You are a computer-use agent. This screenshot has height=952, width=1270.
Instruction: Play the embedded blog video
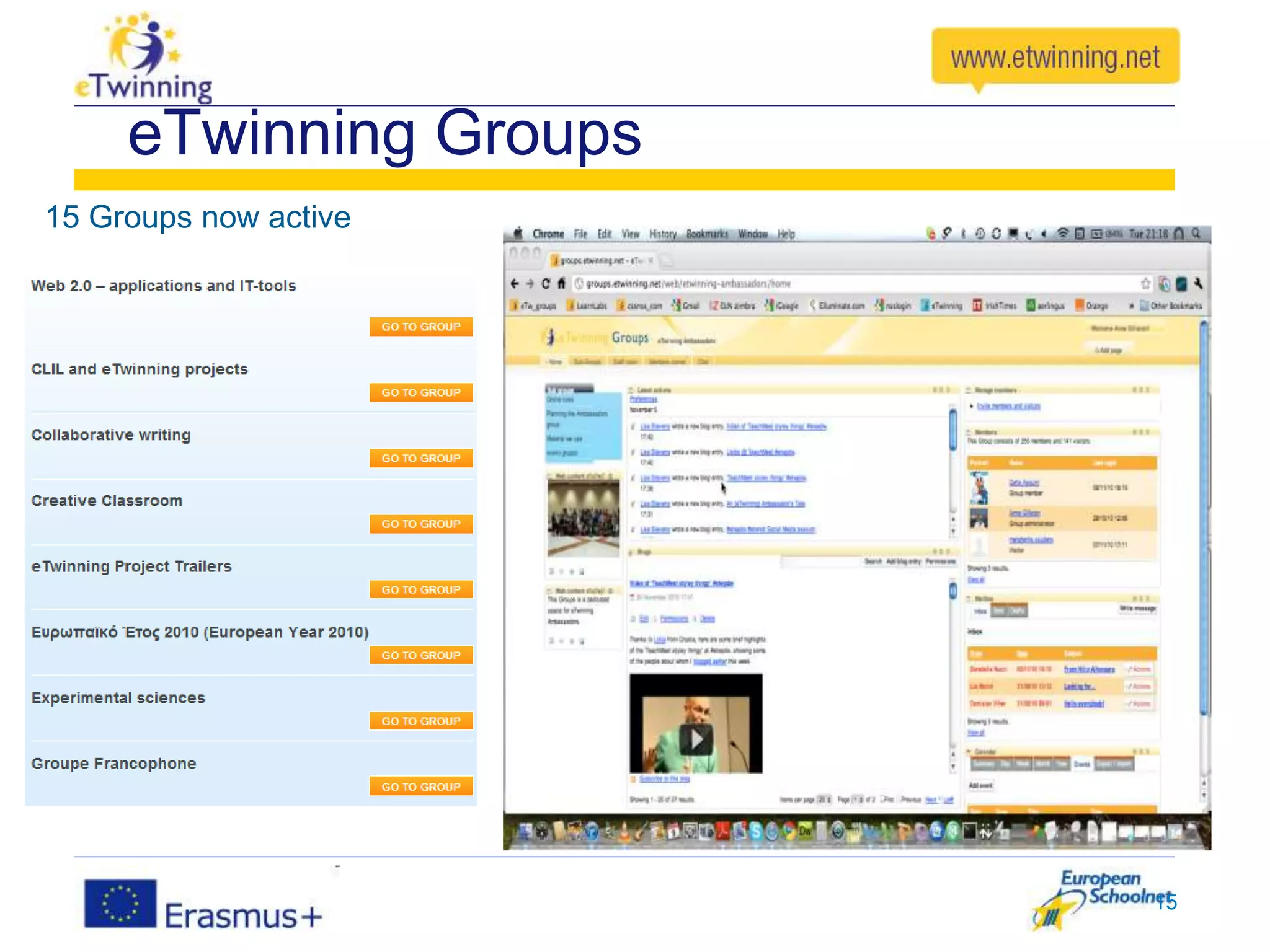click(696, 739)
